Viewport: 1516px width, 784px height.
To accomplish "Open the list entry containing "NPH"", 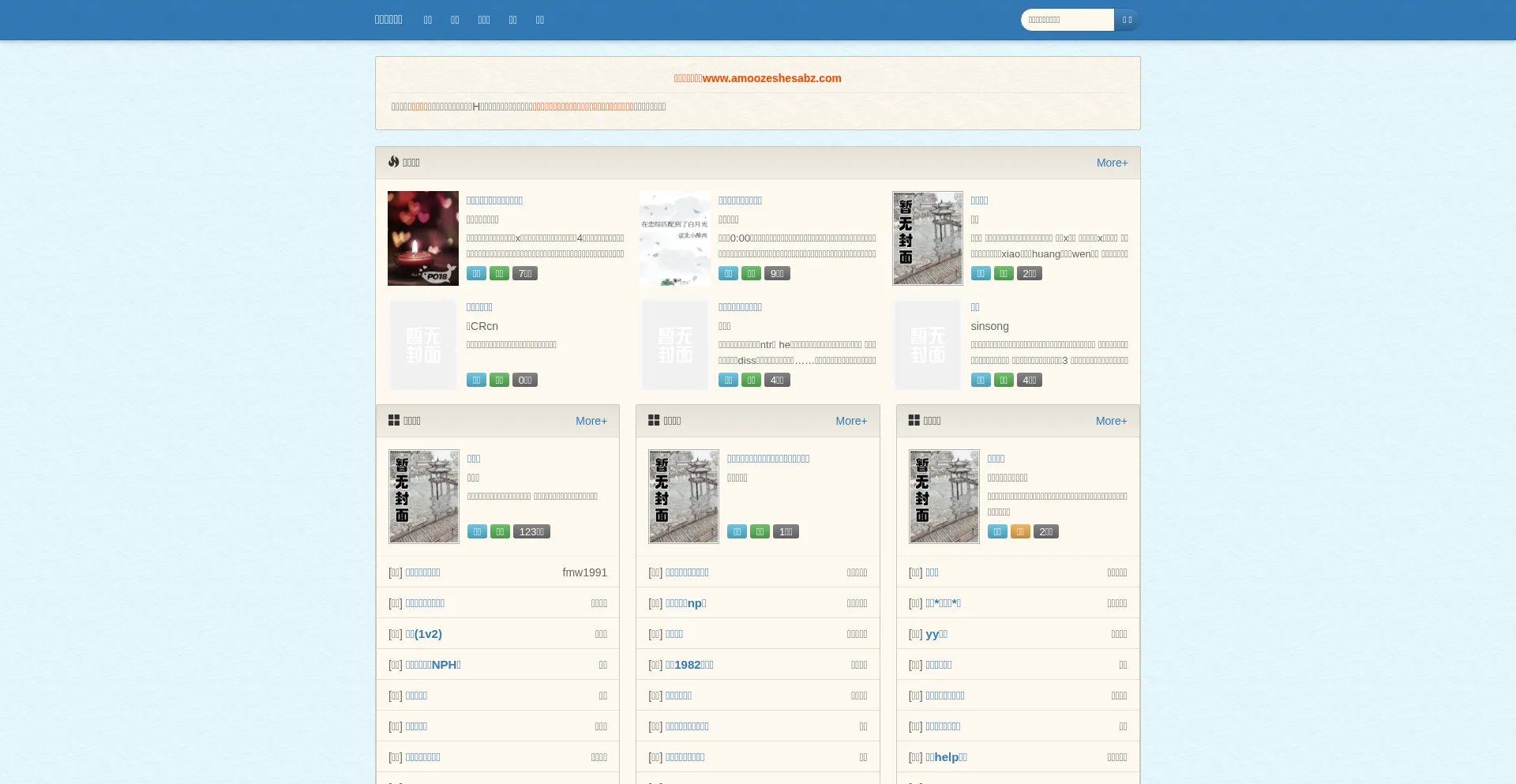I will 433,665.
